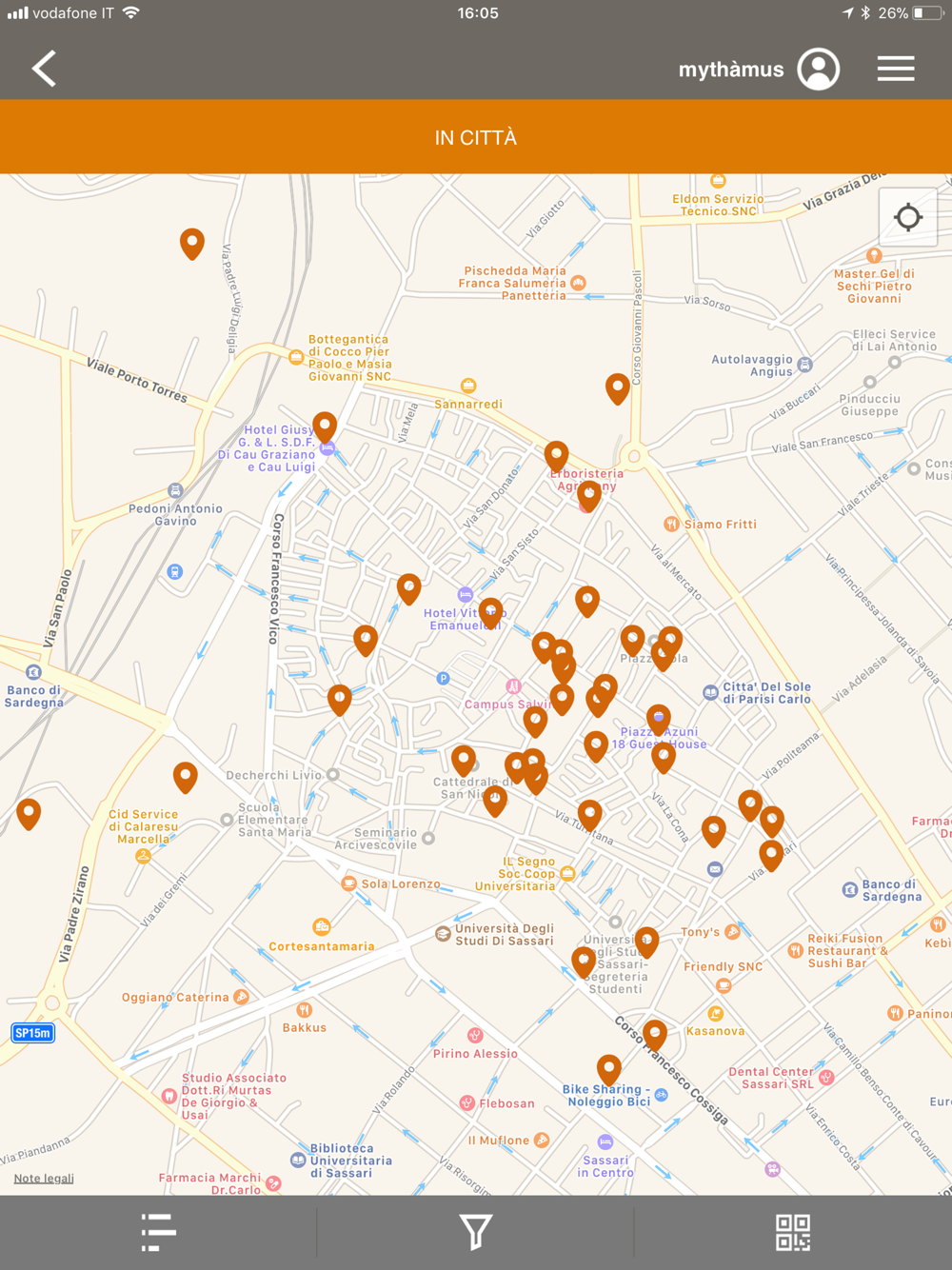Viewport: 952px width, 1270px height.
Task: Tap the orange pin on Via Turritana
Action: pos(590,816)
